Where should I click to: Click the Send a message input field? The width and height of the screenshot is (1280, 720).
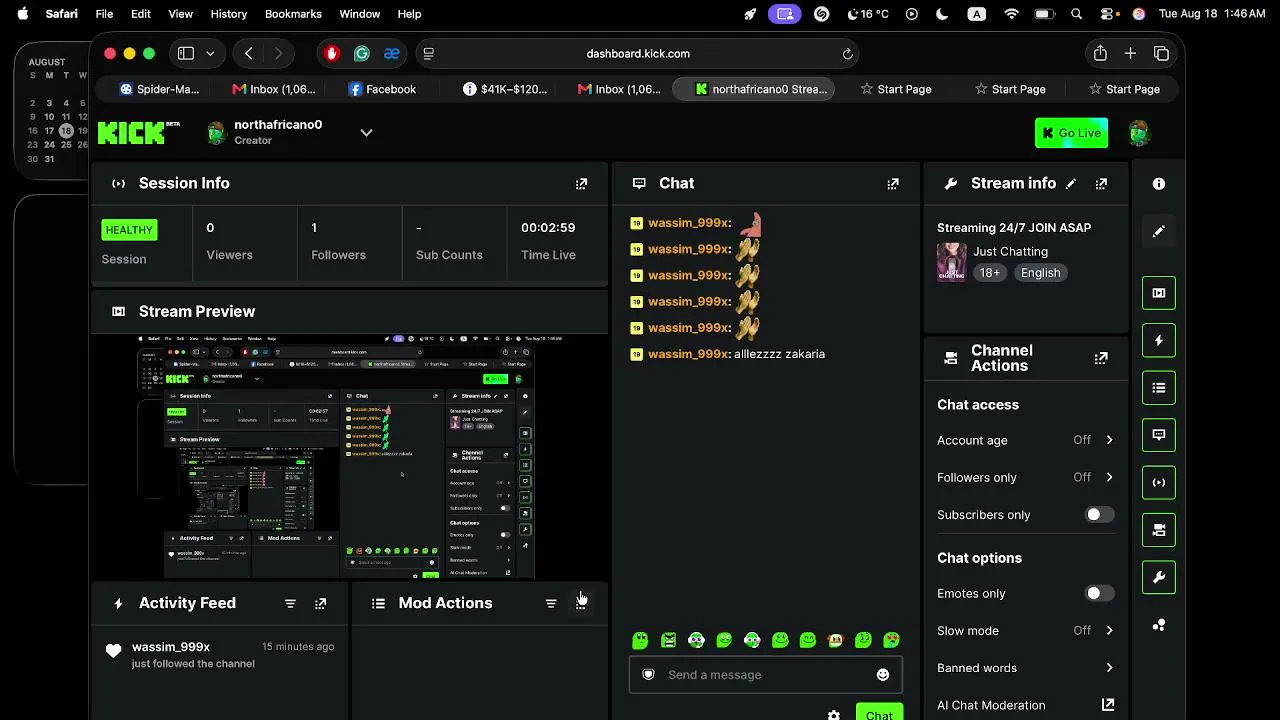click(765, 675)
